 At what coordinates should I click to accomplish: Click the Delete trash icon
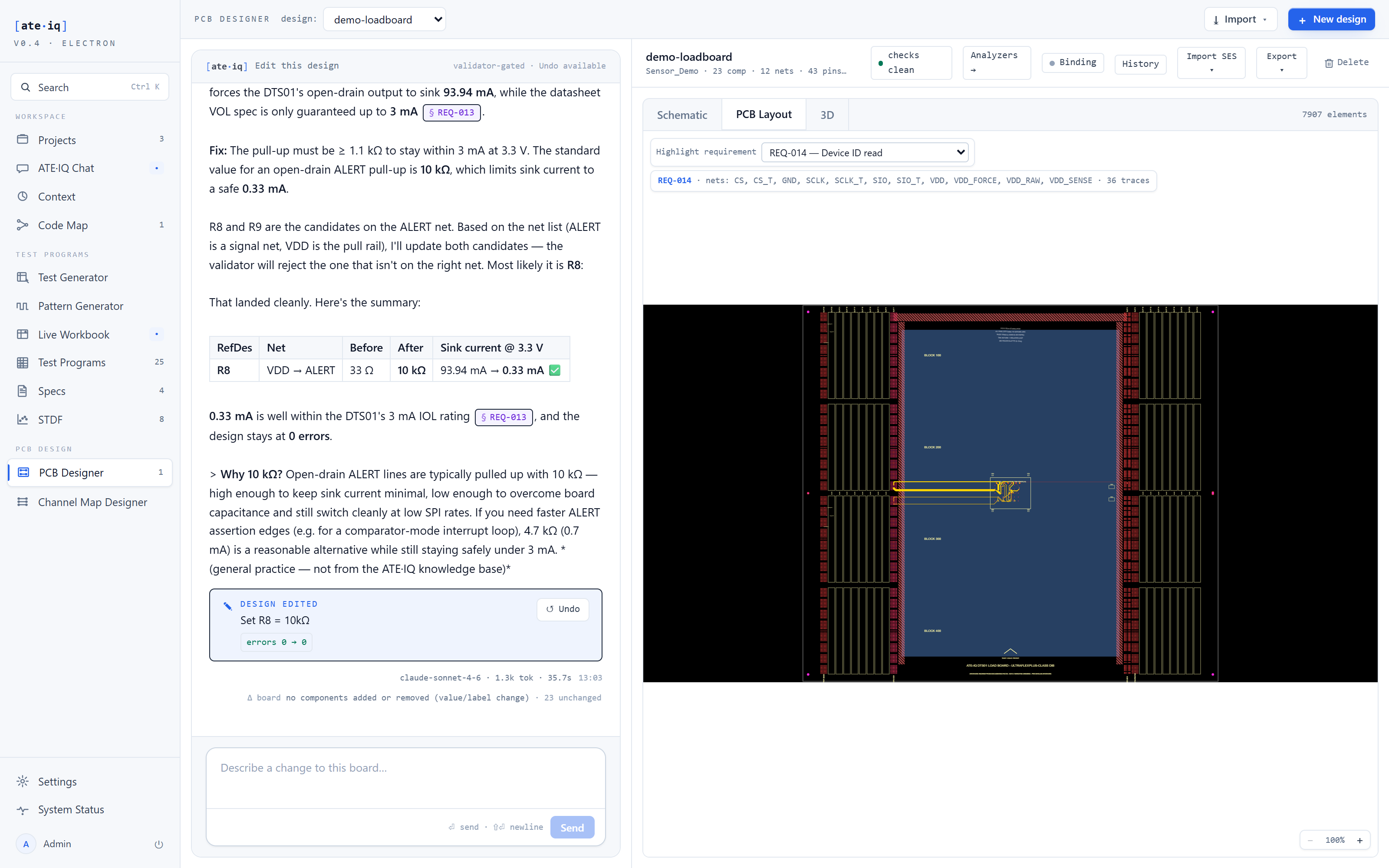pyautogui.click(x=1329, y=63)
